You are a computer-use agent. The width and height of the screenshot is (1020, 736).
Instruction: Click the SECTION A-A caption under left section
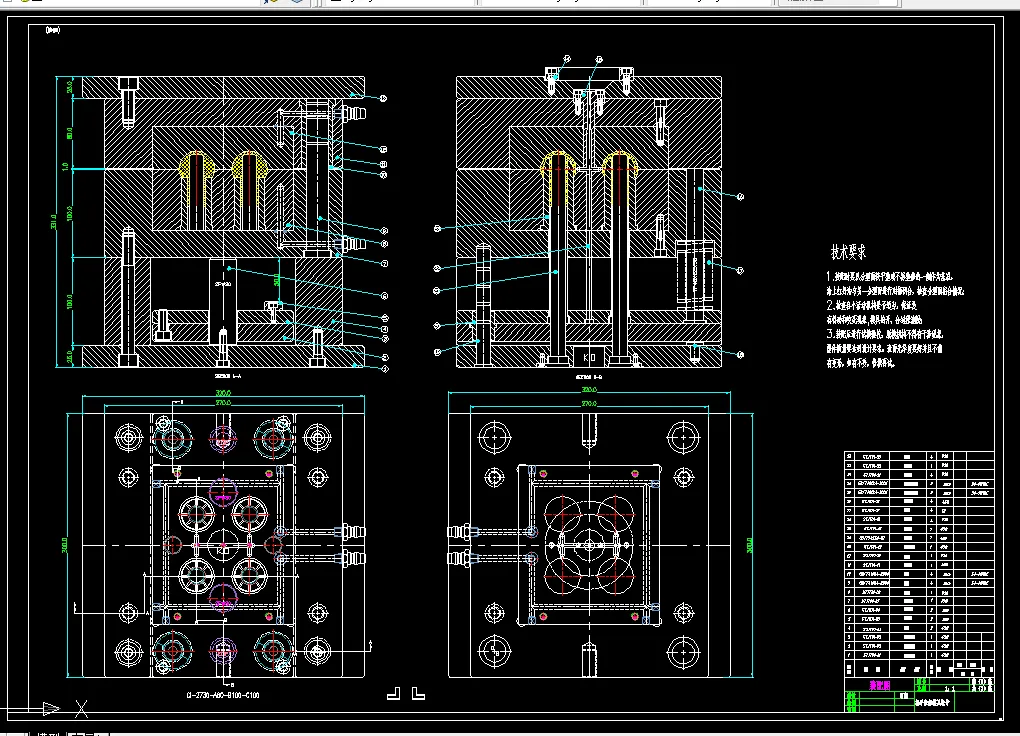point(228,375)
